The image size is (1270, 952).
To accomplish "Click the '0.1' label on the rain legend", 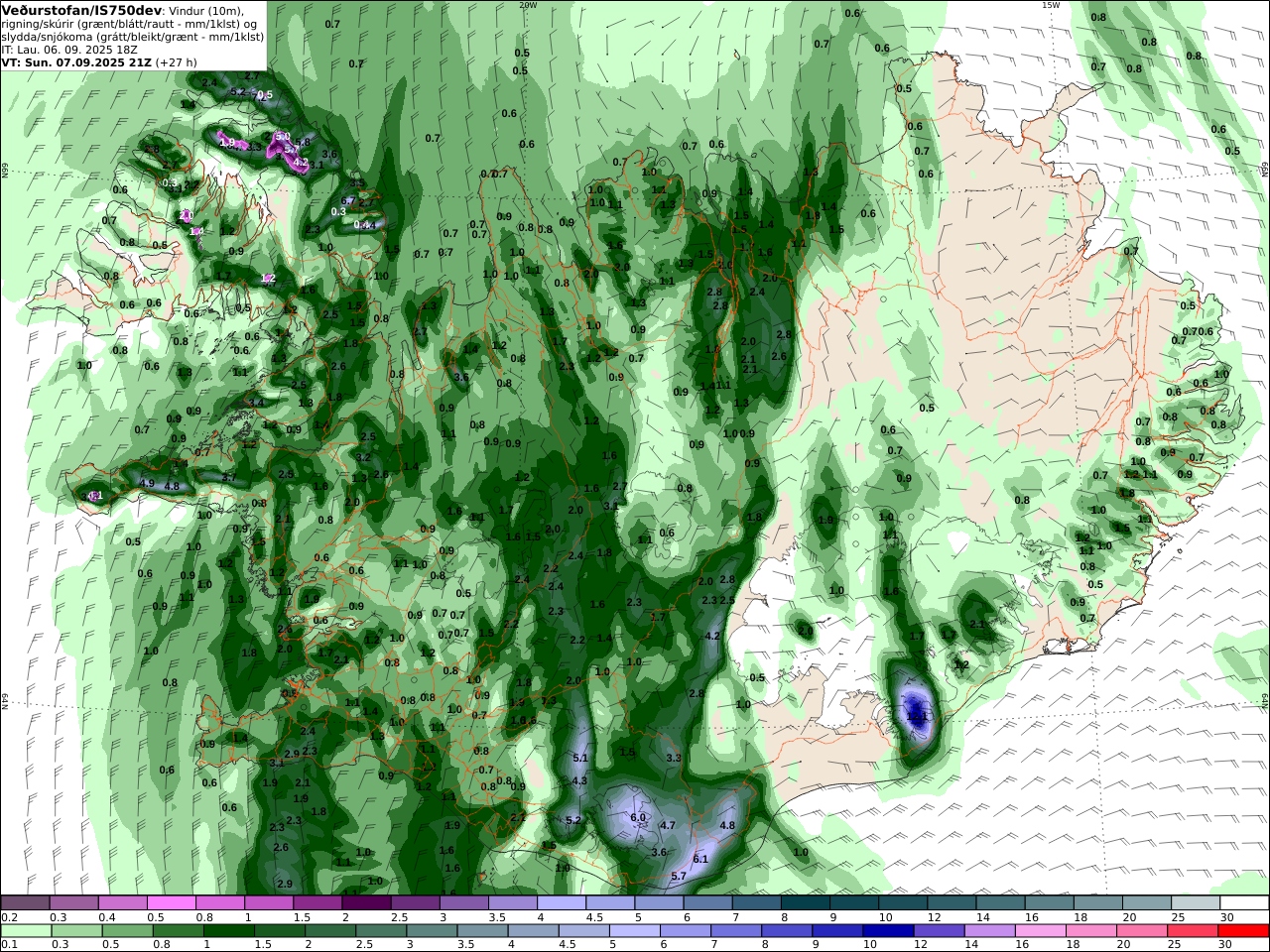I will pyautogui.click(x=9, y=945).
